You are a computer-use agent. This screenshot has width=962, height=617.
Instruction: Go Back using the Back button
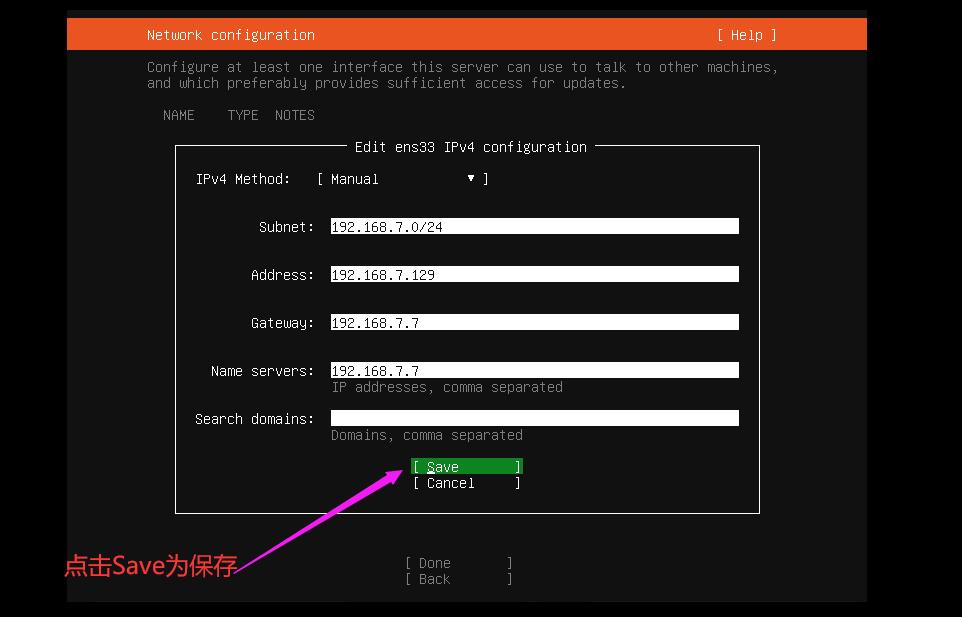[x=458, y=579]
